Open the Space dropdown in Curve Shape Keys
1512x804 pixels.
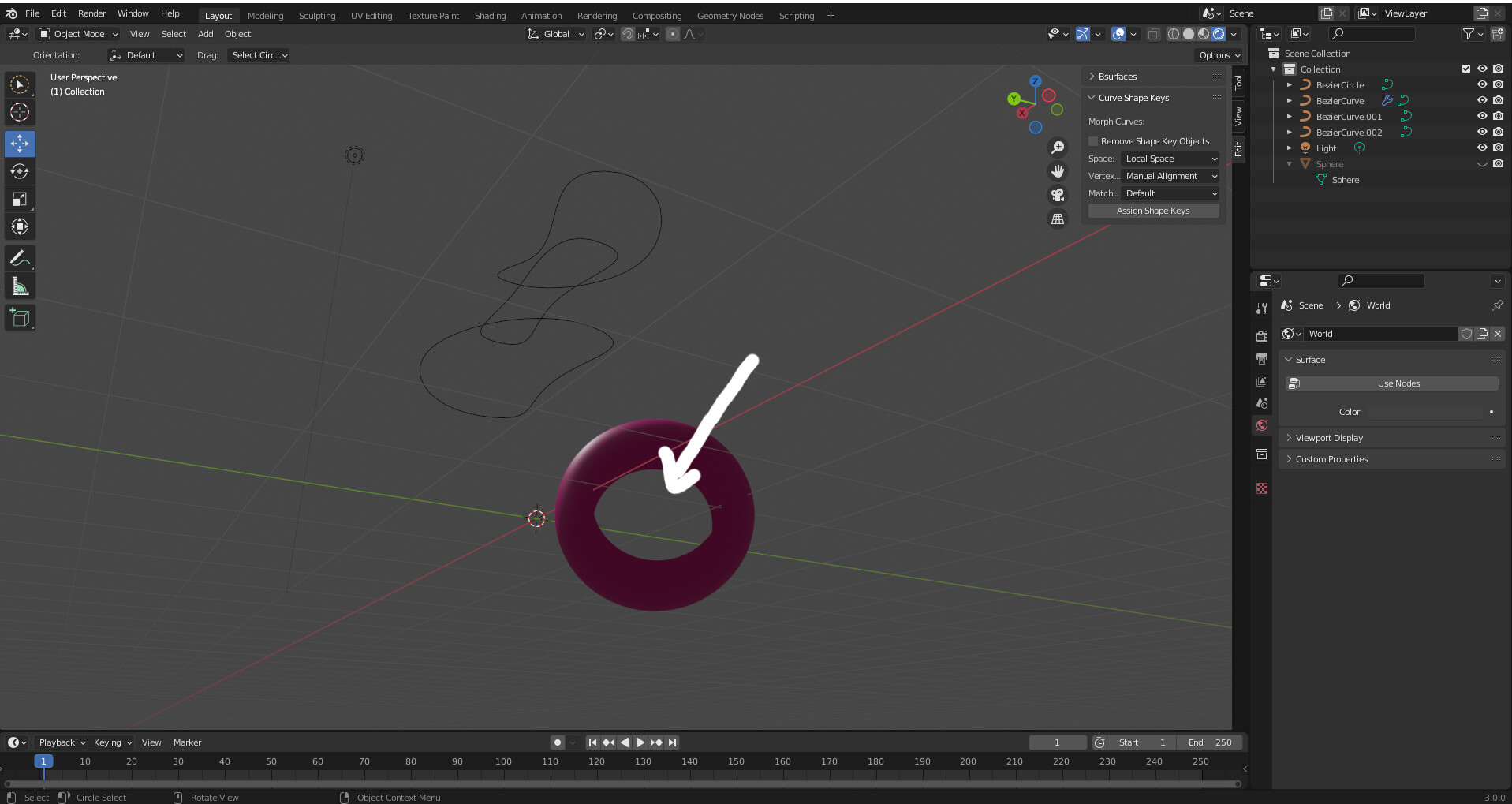(x=1170, y=159)
